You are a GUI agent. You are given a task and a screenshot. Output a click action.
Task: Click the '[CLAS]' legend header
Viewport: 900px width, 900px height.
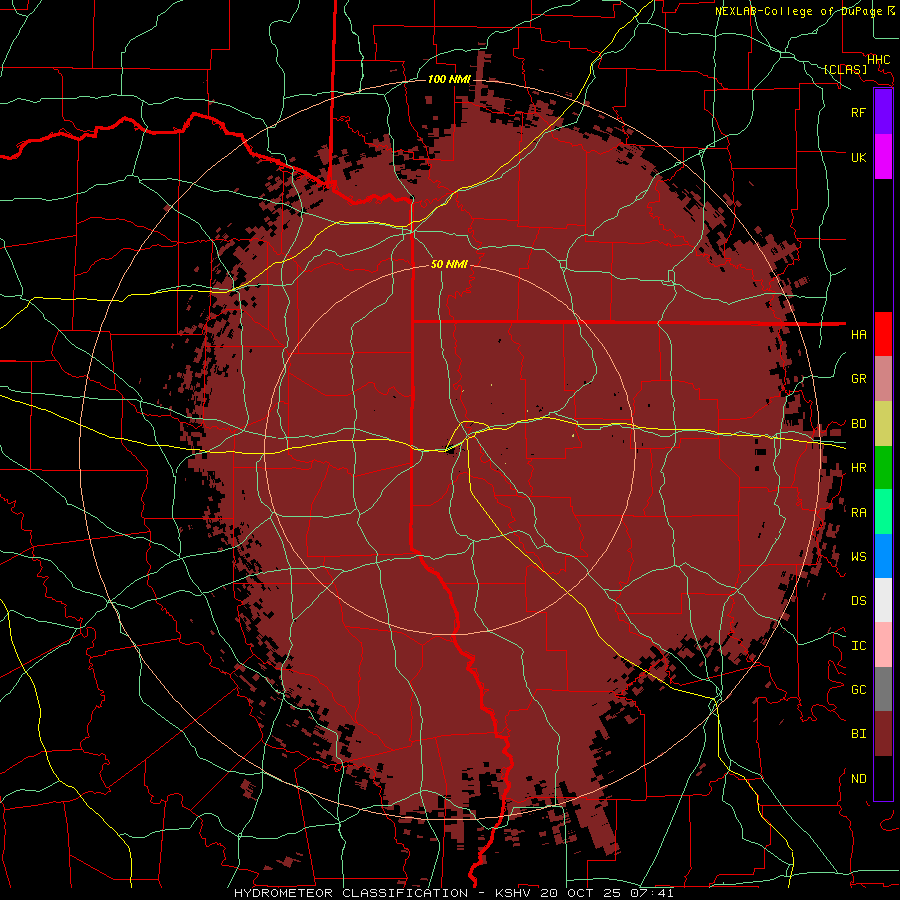point(845,69)
